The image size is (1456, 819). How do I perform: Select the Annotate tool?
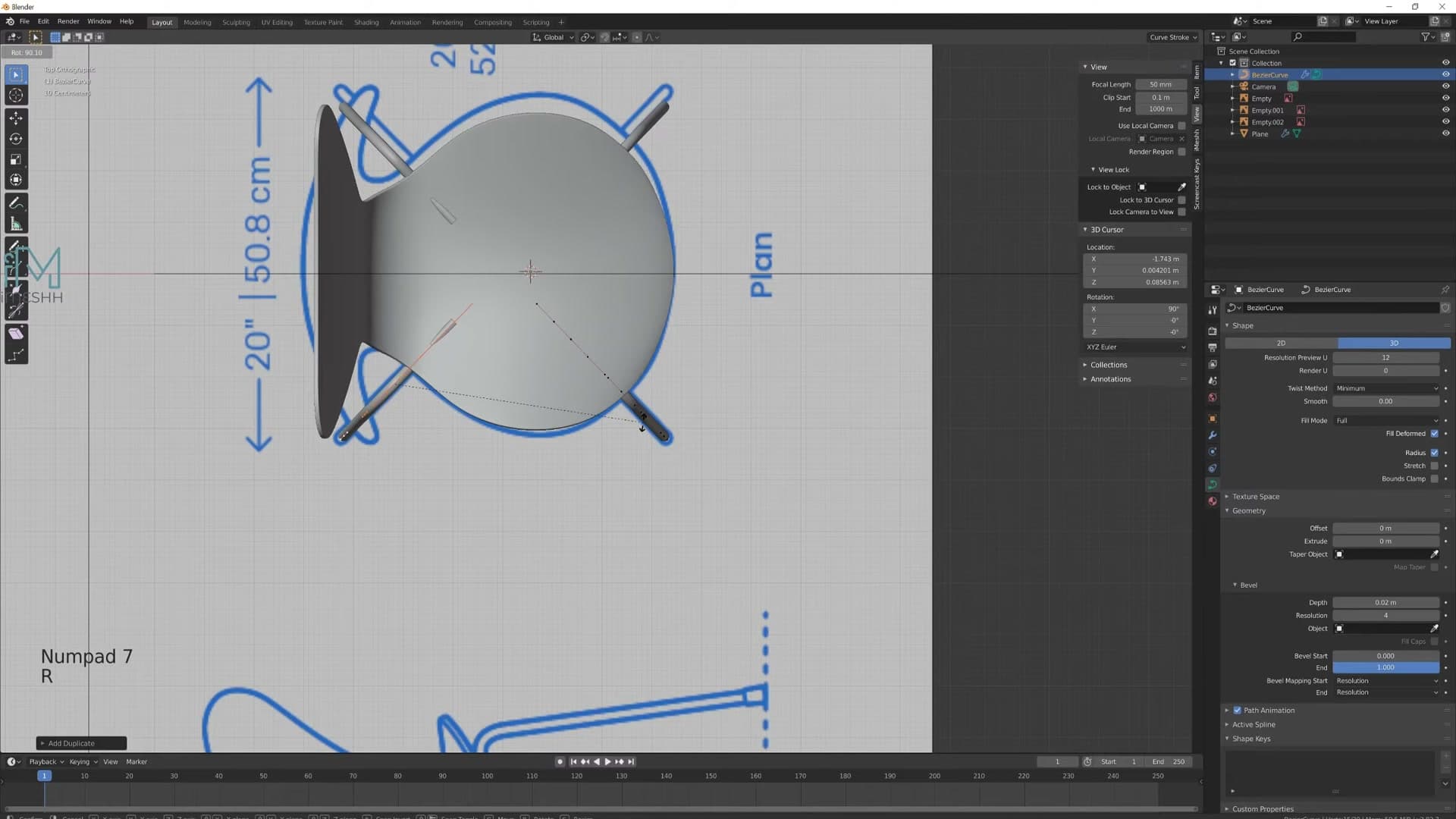coord(16,203)
